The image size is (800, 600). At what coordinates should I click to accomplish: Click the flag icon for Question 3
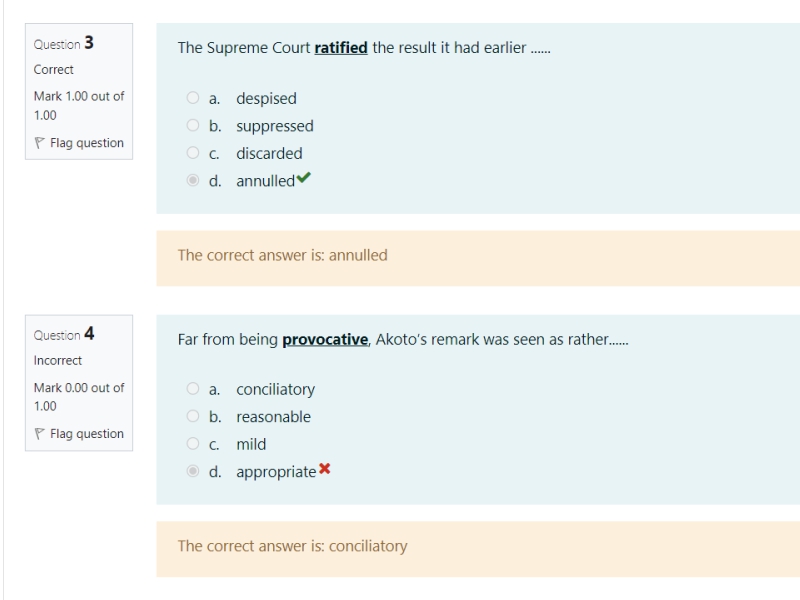click(40, 143)
